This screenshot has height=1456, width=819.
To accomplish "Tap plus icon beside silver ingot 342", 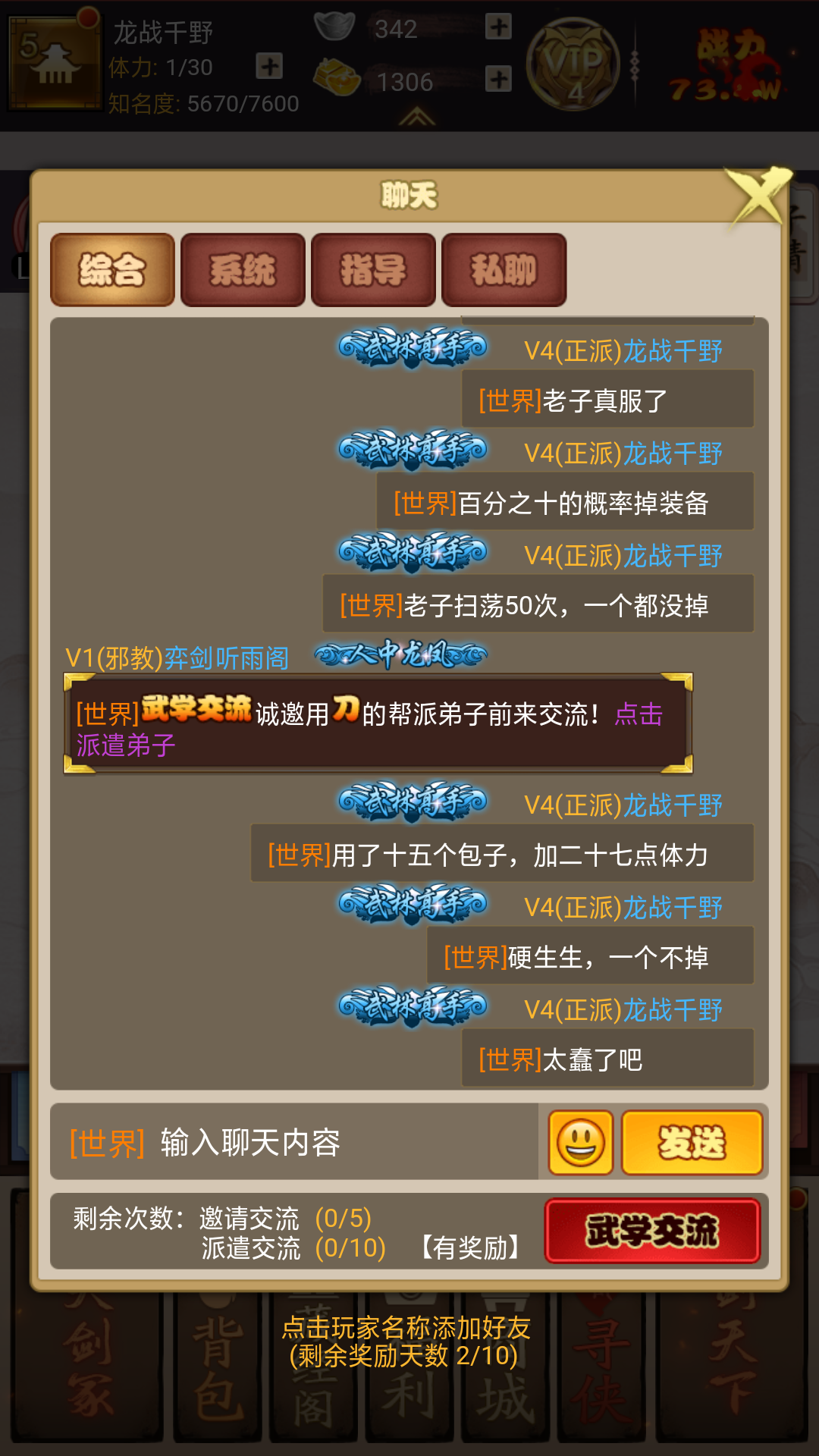I will coord(498,27).
